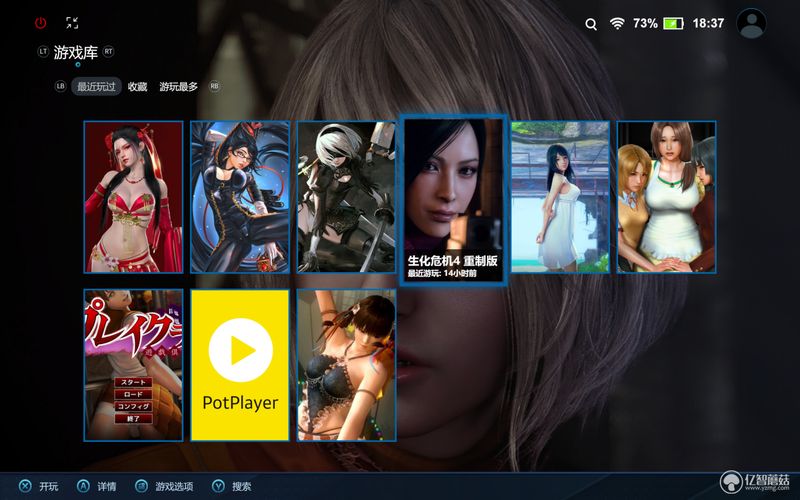Click 开玩 to start the game

[49, 487]
